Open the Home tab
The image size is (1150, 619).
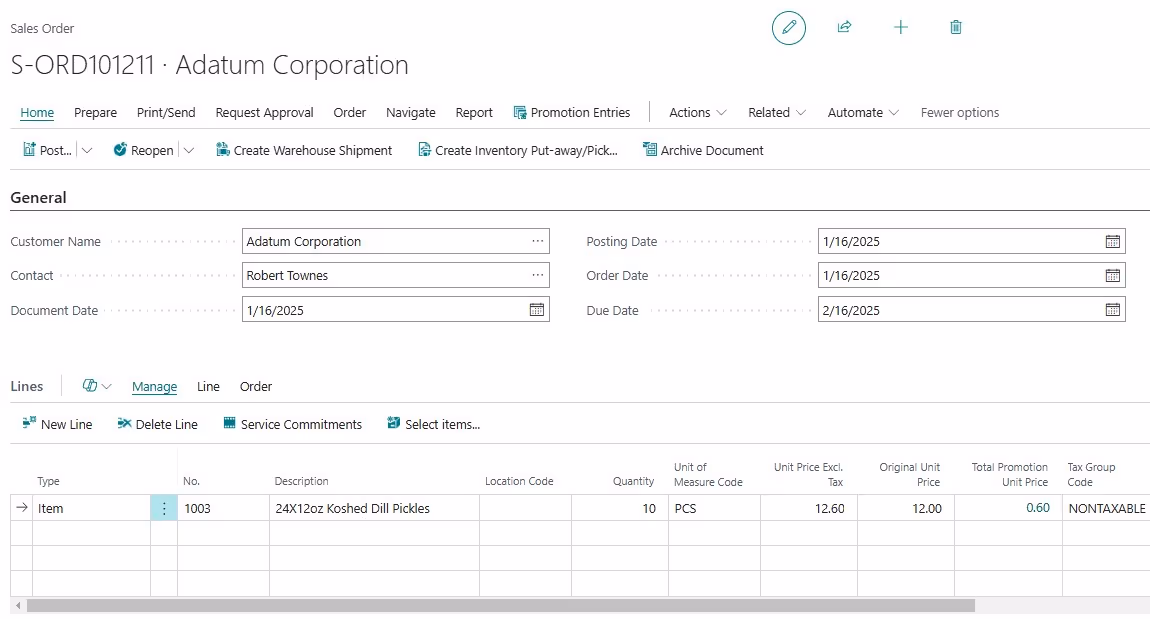(37, 112)
